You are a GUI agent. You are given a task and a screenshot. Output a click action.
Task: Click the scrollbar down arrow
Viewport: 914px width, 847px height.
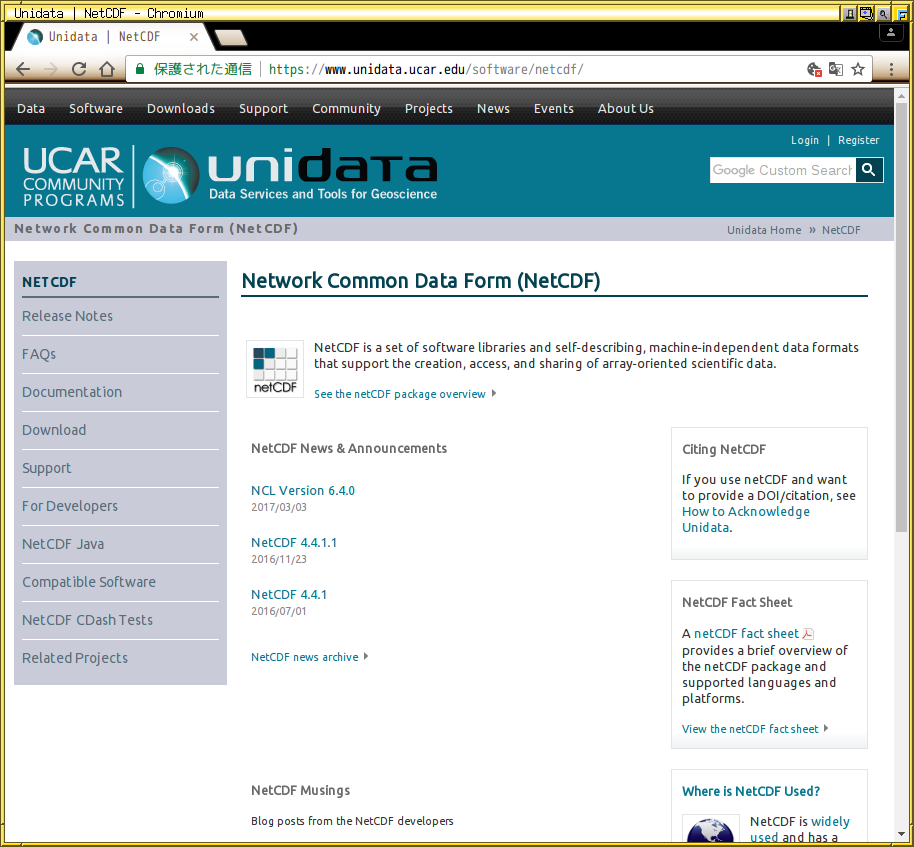point(901,834)
